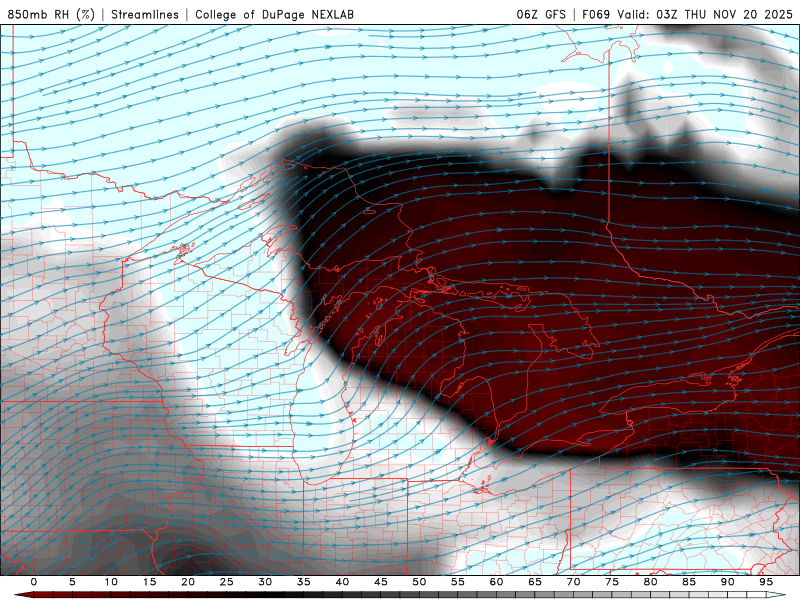Click the '85' colorbar scale label

coord(689,582)
